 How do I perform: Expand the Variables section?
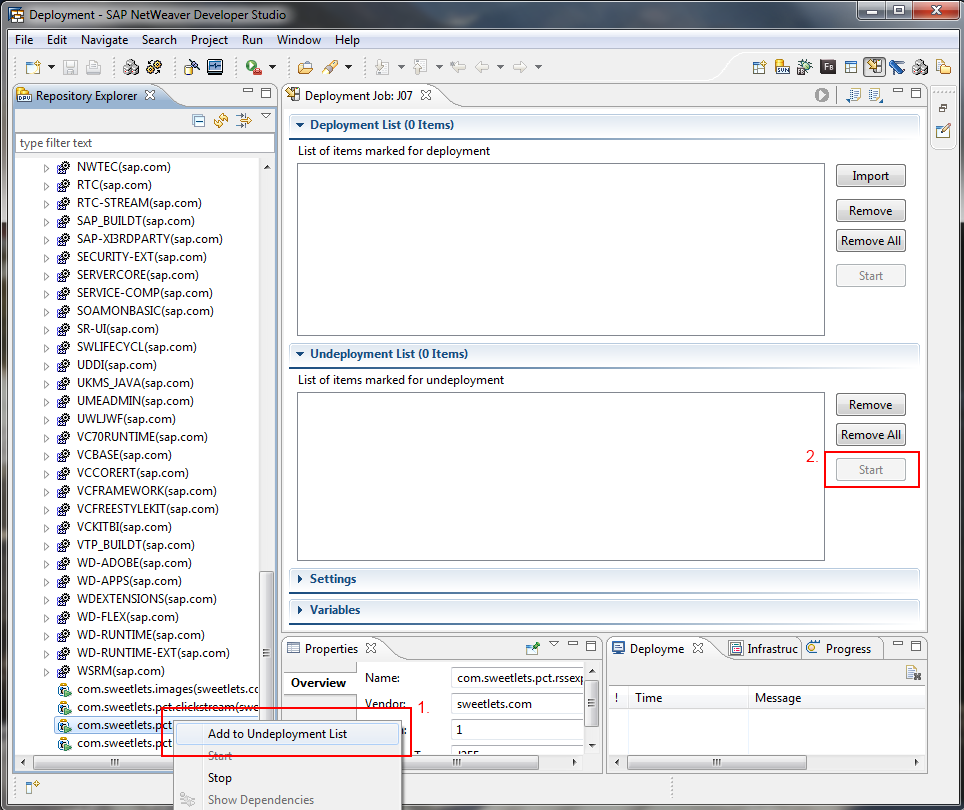pyautogui.click(x=334, y=610)
